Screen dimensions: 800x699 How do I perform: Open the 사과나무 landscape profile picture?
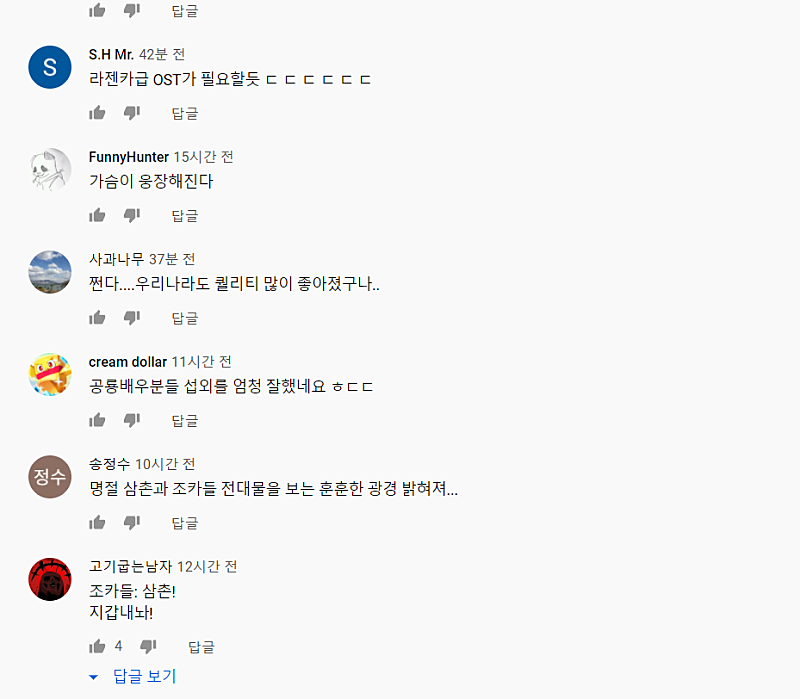[50, 272]
